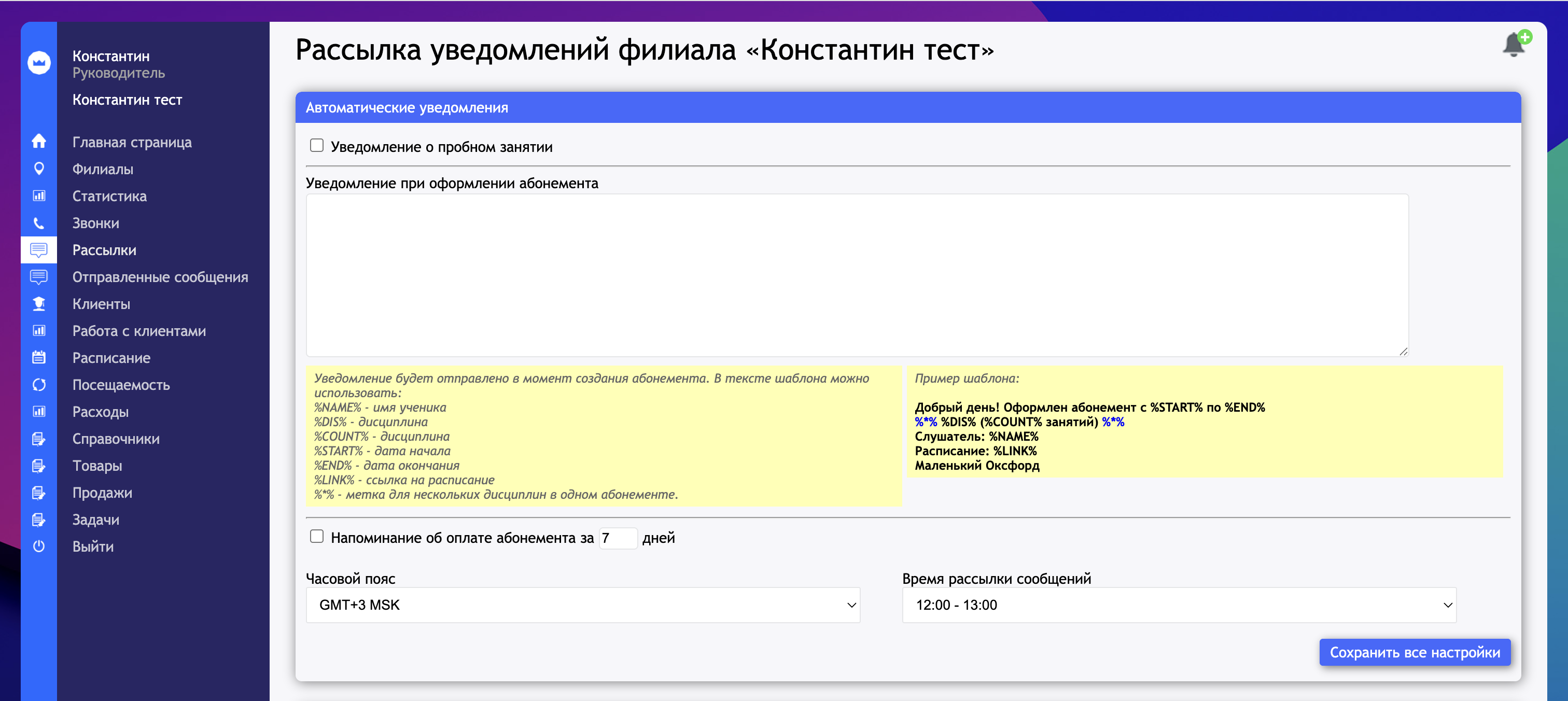Click the notification bell icon
Viewport: 1568px width, 701px height.
click(1513, 45)
